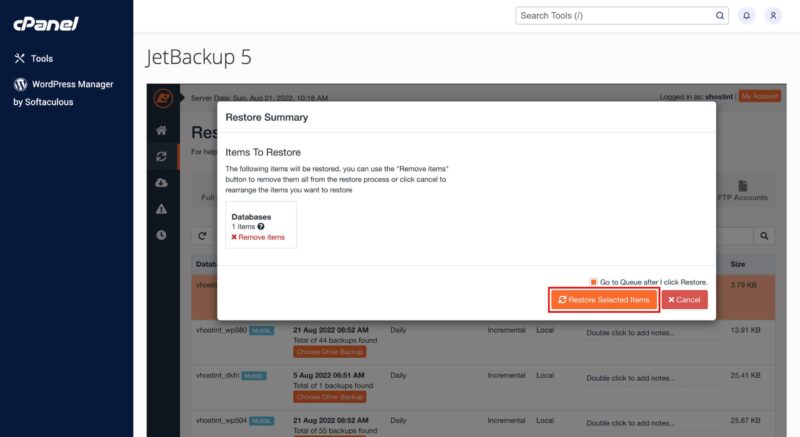Open the JetBackup downloads cloud icon

[162, 183]
